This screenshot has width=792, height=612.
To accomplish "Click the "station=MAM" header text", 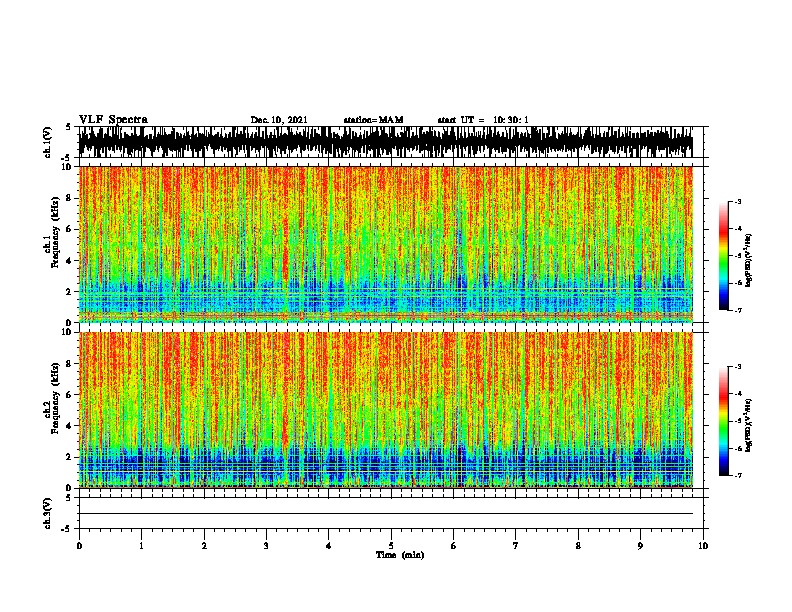I will [373, 120].
